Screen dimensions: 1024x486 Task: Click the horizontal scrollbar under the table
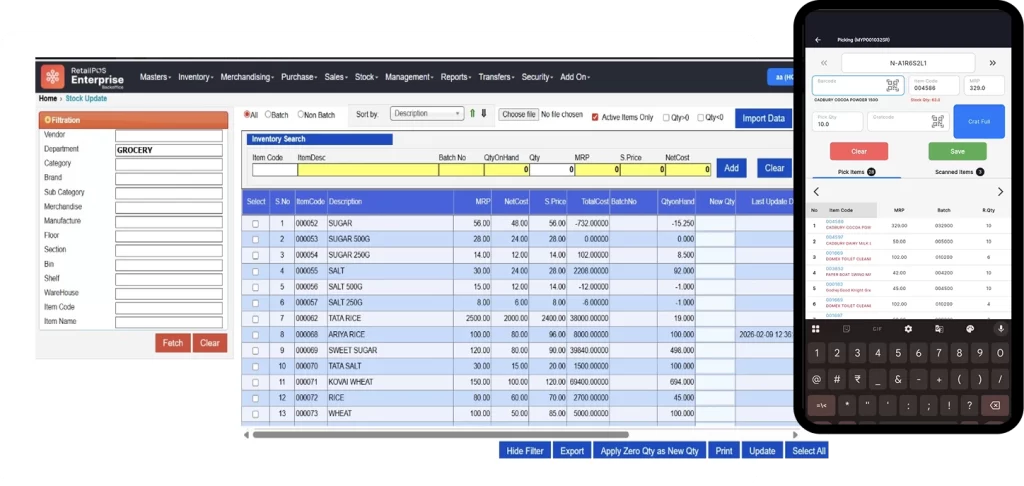coord(441,434)
